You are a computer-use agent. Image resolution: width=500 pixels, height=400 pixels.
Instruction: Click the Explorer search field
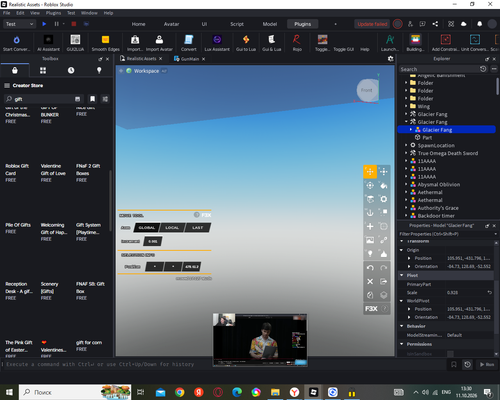click(439, 69)
